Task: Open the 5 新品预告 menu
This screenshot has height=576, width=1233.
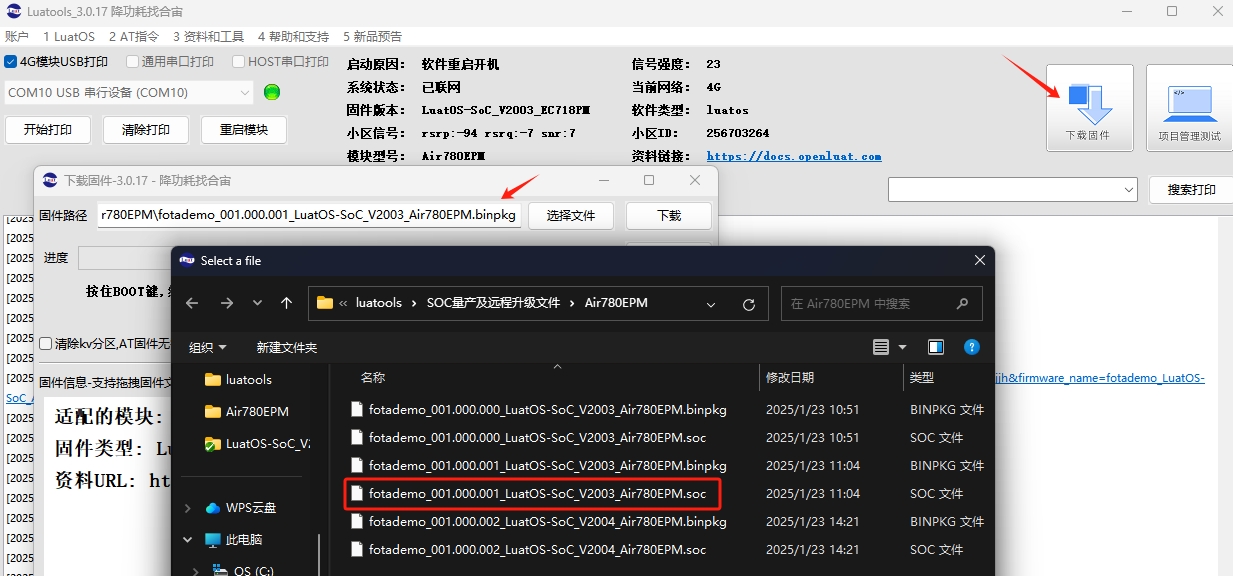Action: [373, 36]
